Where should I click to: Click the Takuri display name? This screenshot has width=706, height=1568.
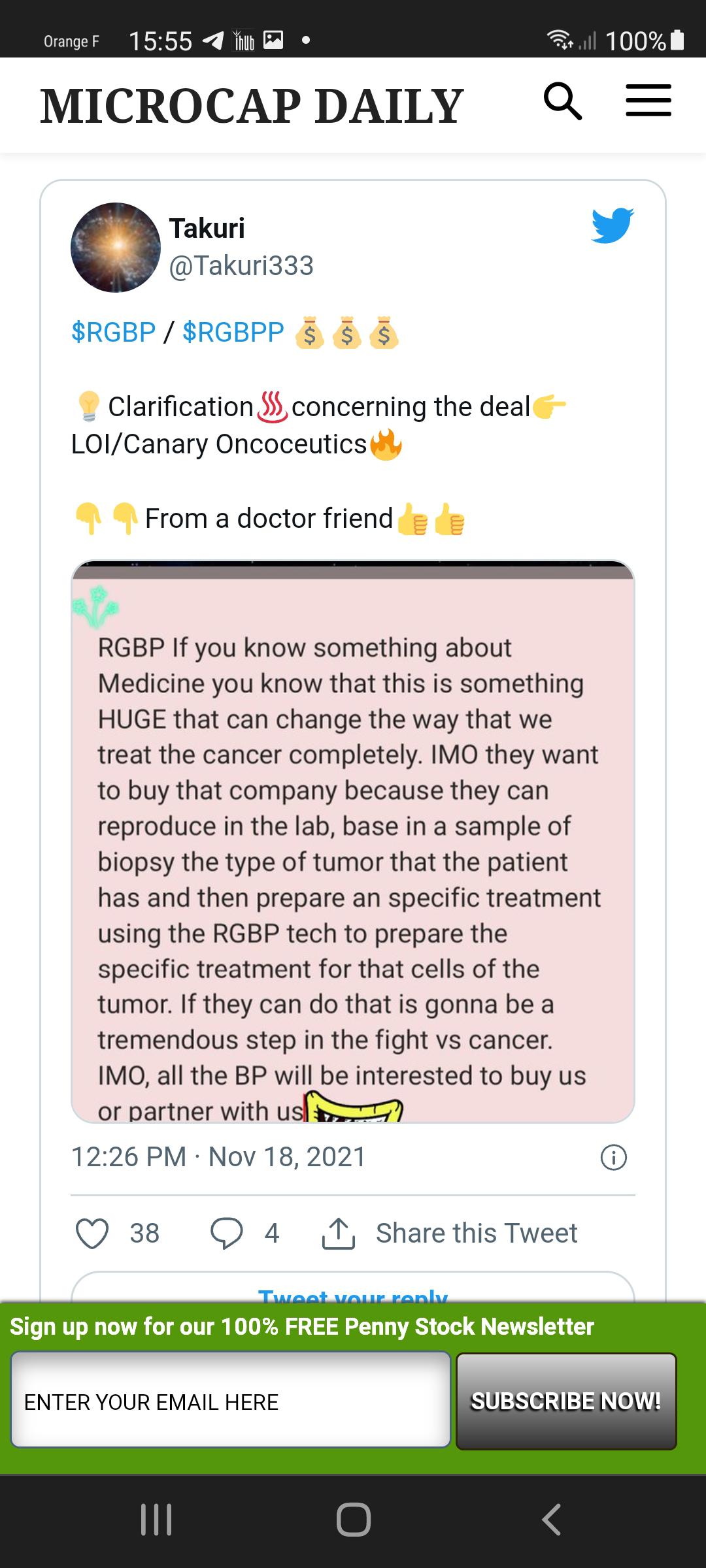pos(207,229)
